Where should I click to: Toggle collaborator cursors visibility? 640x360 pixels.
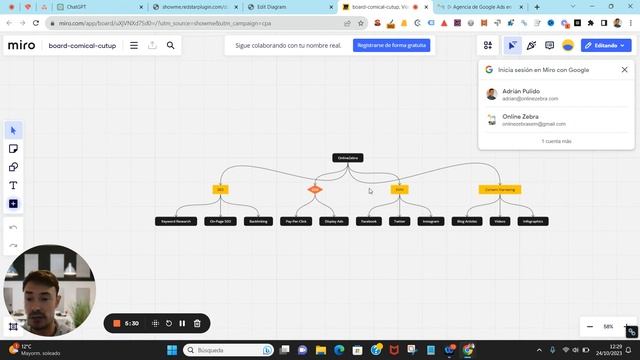pyautogui.click(x=512, y=45)
